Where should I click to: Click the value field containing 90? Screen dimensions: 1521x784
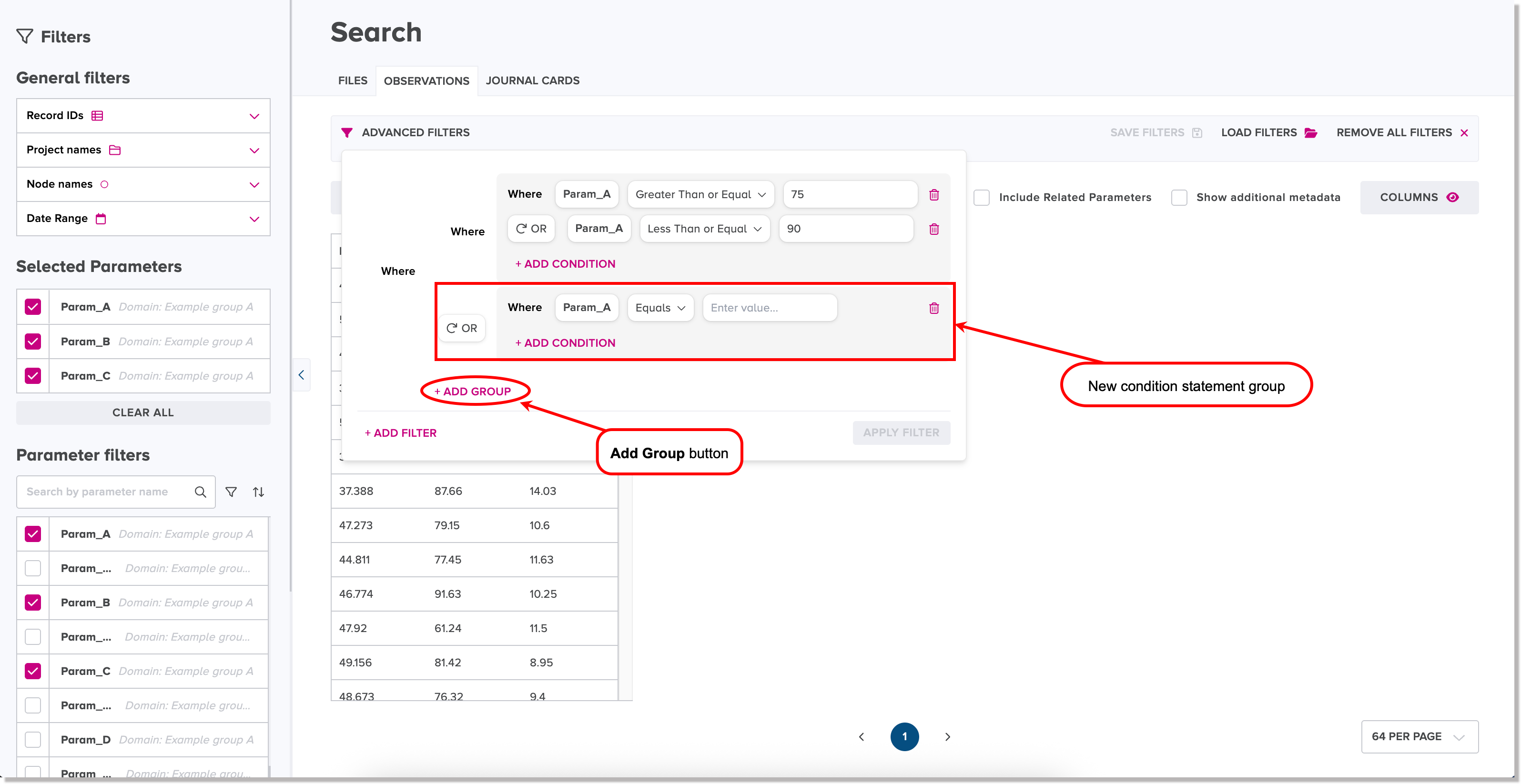click(846, 229)
